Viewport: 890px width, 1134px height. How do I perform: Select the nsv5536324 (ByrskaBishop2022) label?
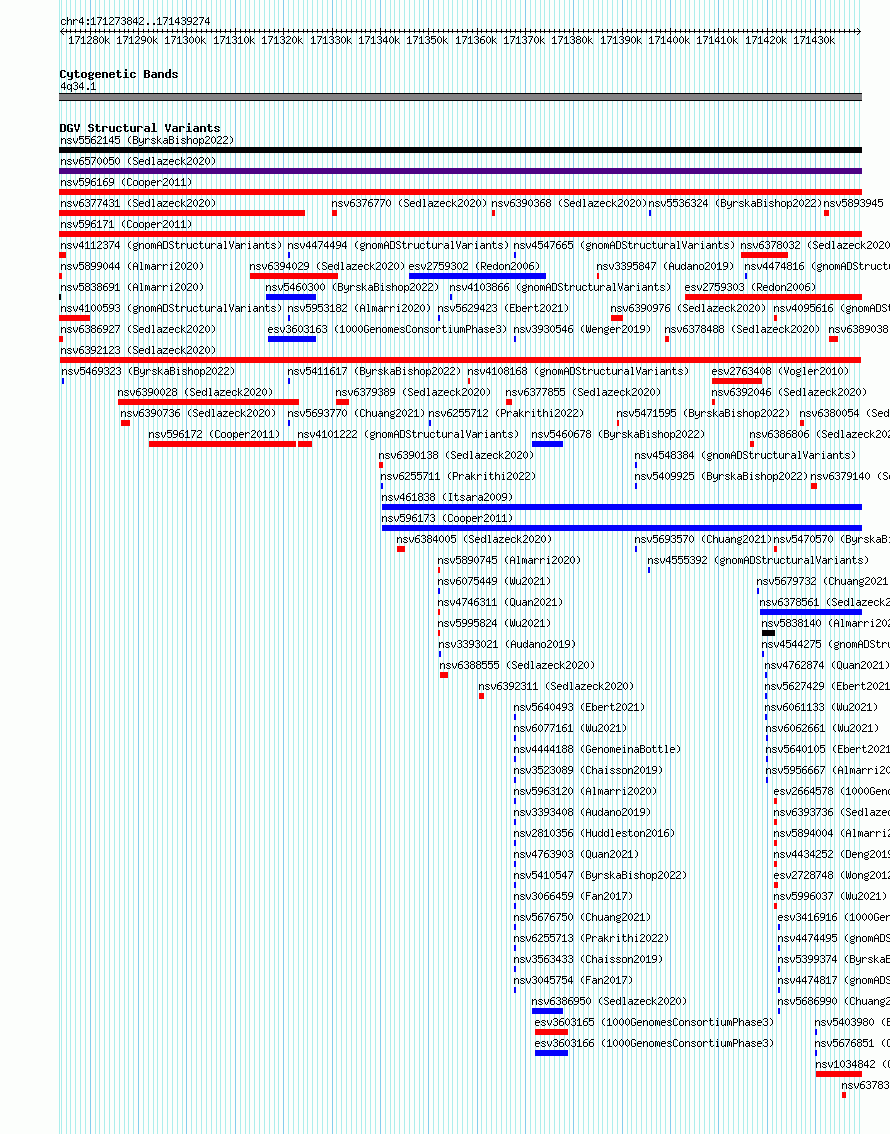point(735,203)
